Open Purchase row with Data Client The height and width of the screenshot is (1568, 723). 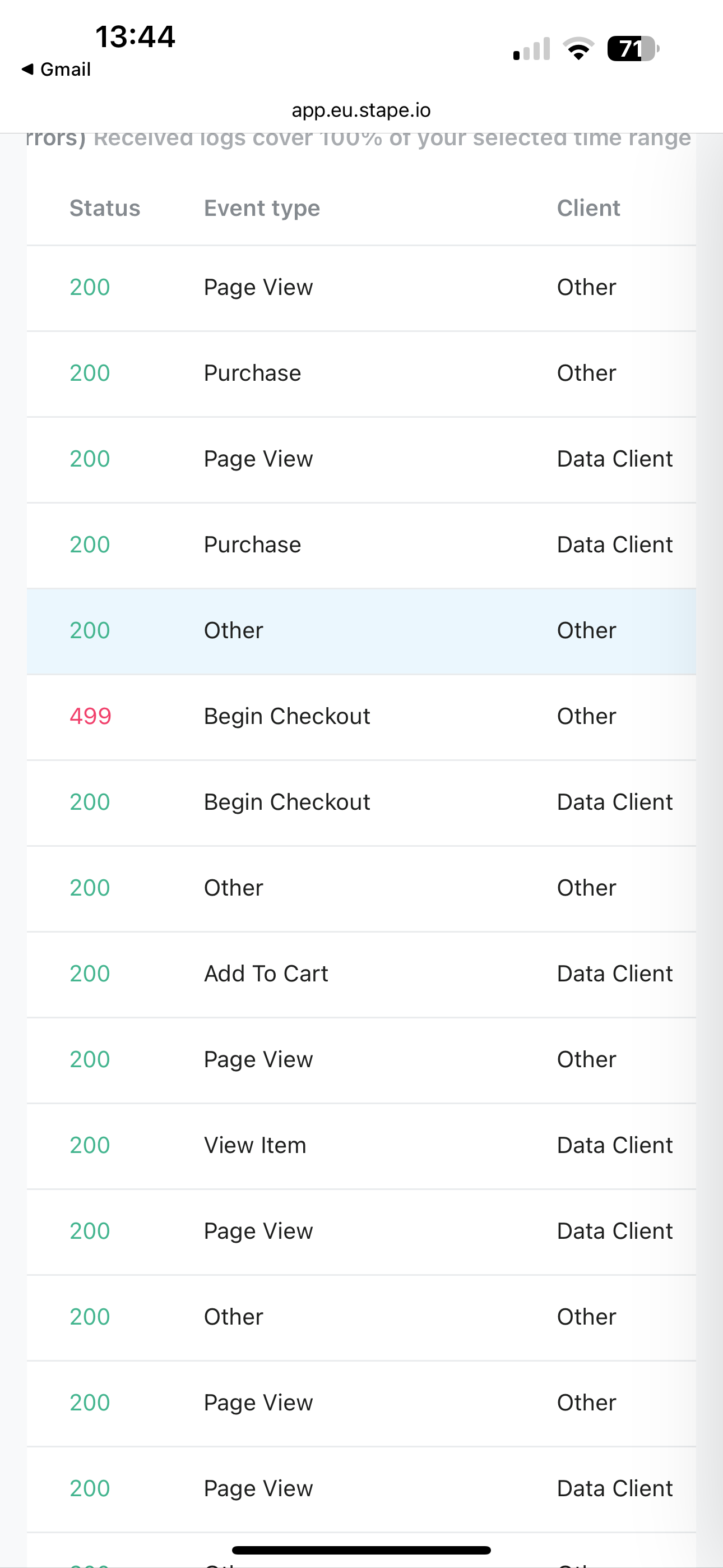click(361, 546)
